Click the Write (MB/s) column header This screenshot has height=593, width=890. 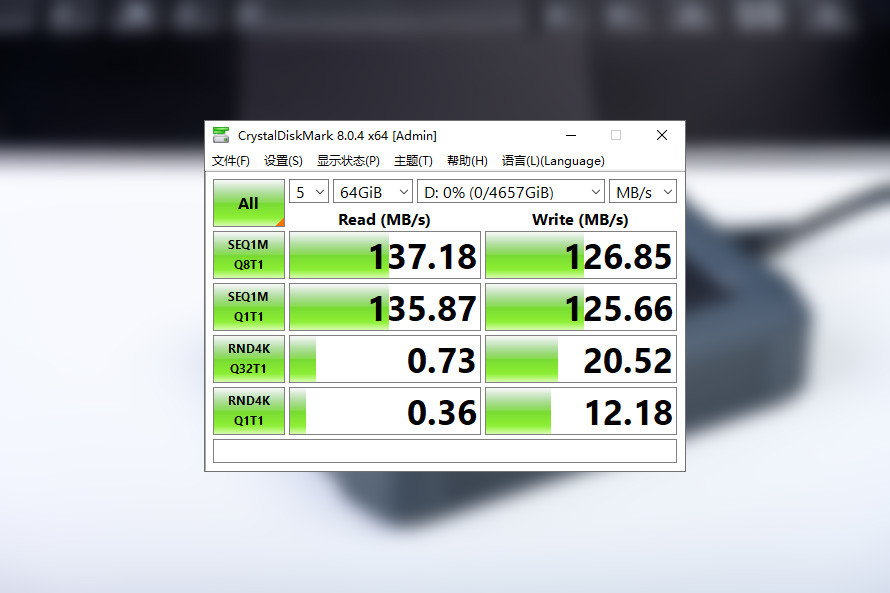(x=580, y=220)
